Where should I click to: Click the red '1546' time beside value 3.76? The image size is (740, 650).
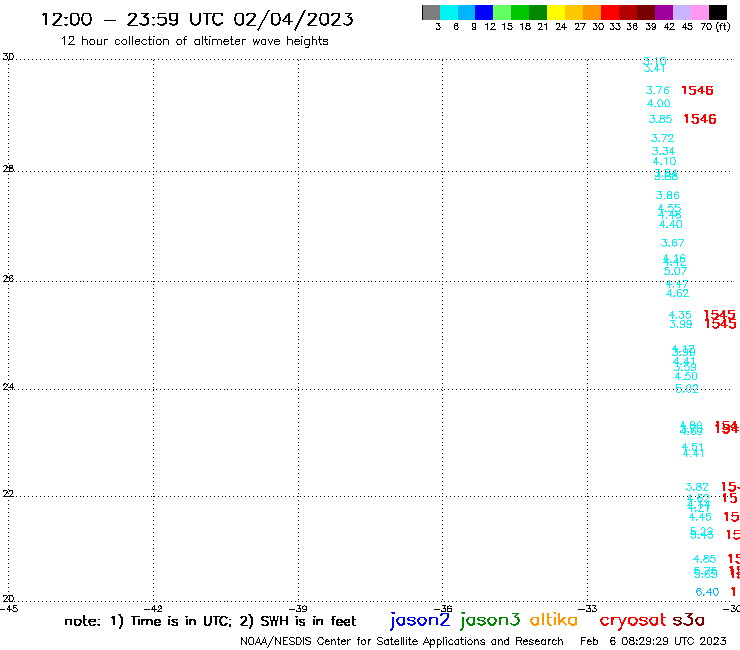coord(697,90)
